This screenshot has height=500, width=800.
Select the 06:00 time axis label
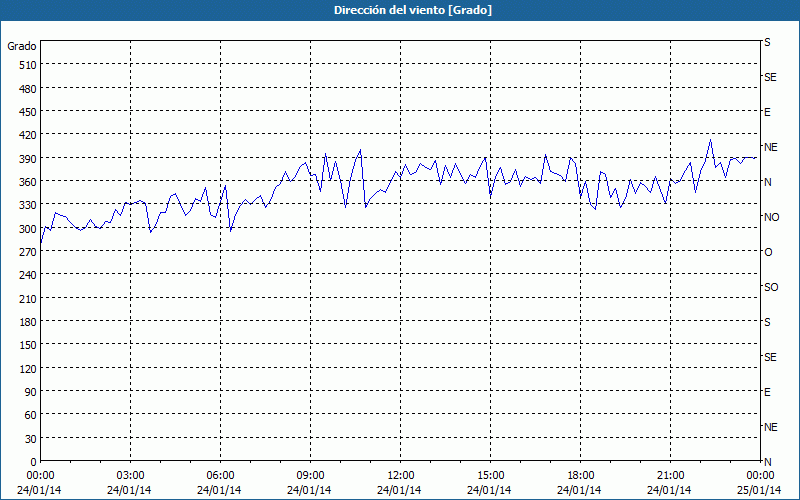pos(220,476)
